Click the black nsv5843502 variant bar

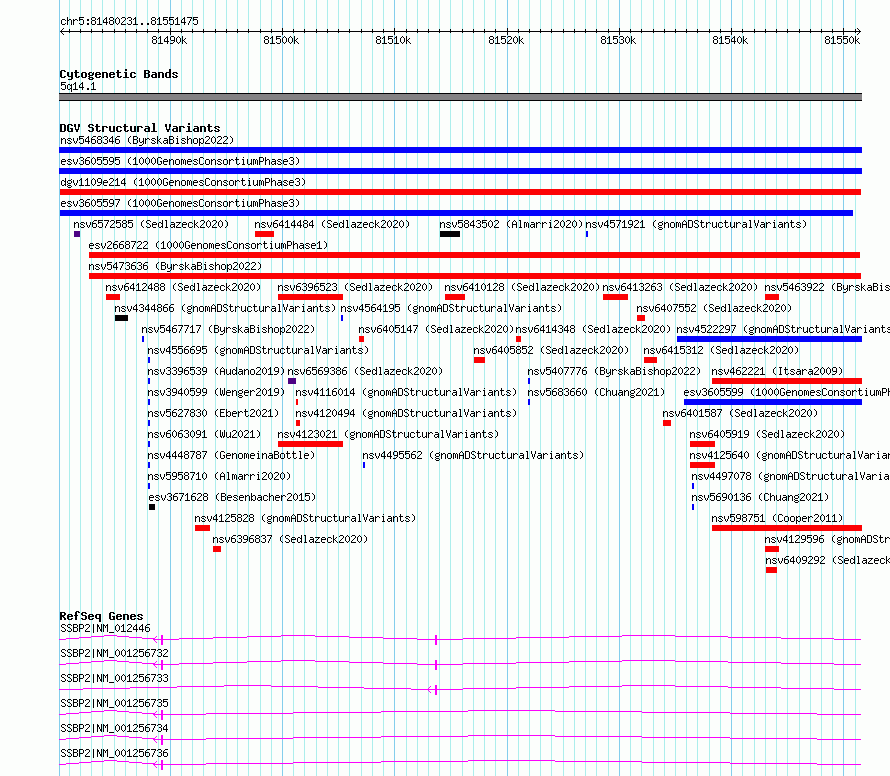coord(450,234)
